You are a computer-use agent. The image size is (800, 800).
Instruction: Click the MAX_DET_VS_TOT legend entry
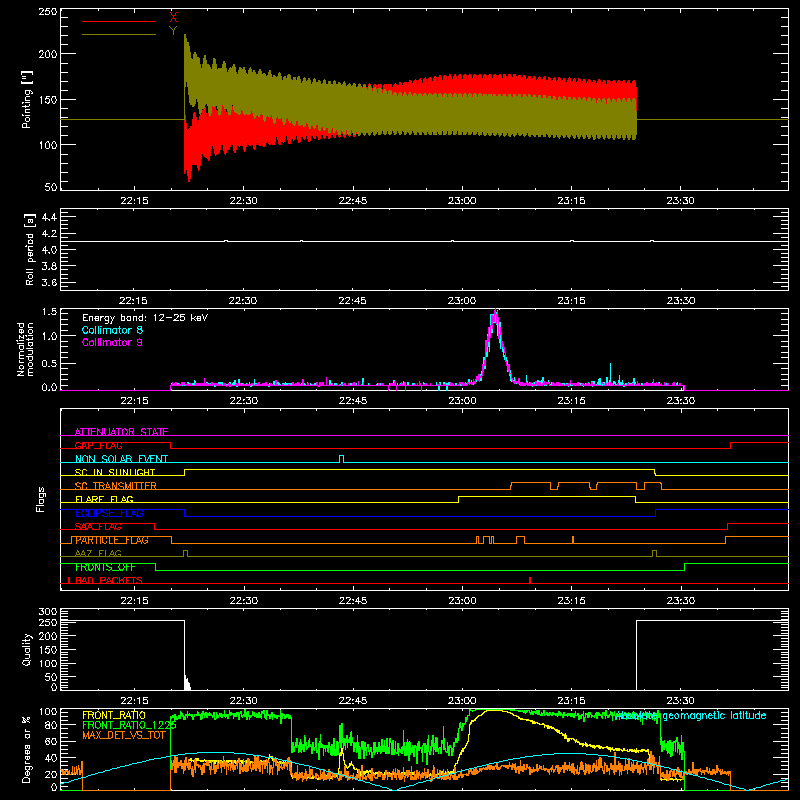[x=124, y=735]
